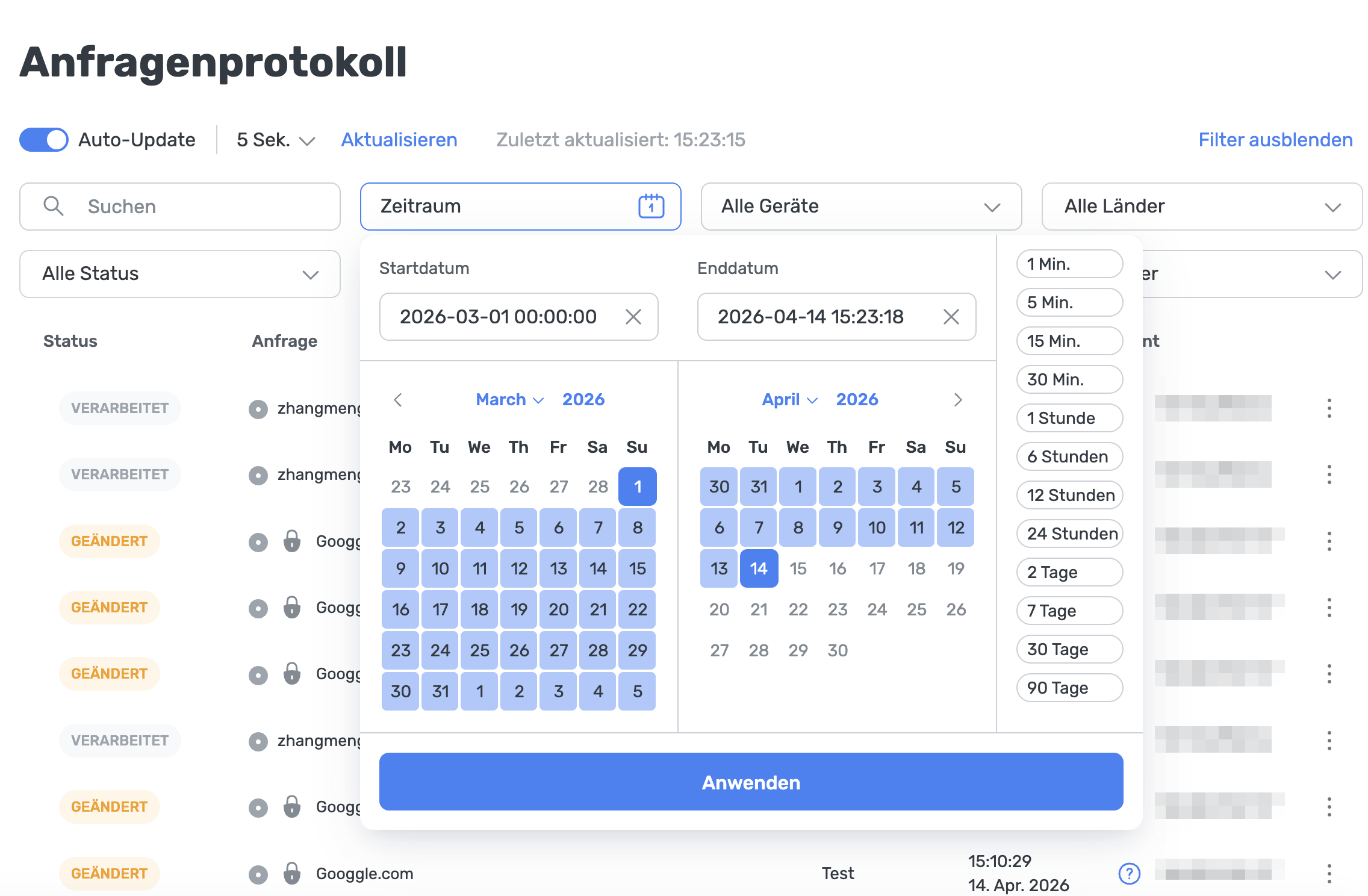Image resolution: width=1368 pixels, height=896 pixels.
Task: Open the kebab menu of the first VERARBEITET row
Action: tap(1329, 408)
